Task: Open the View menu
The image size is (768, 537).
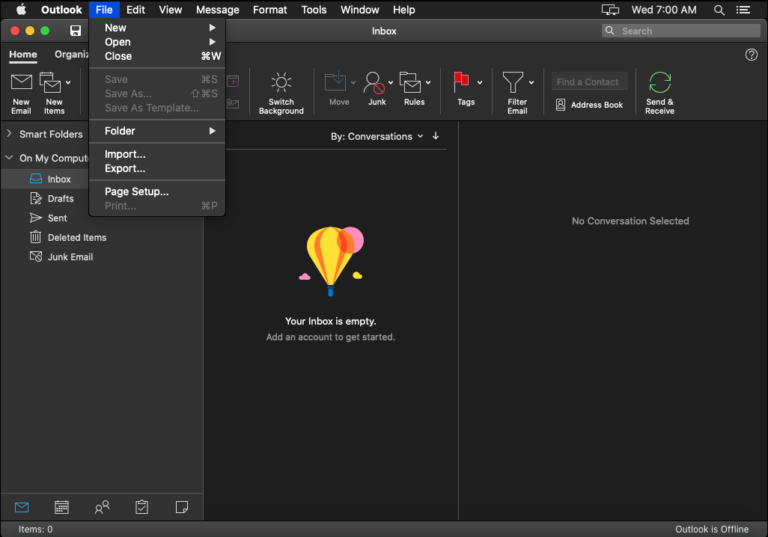Action: [170, 10]
